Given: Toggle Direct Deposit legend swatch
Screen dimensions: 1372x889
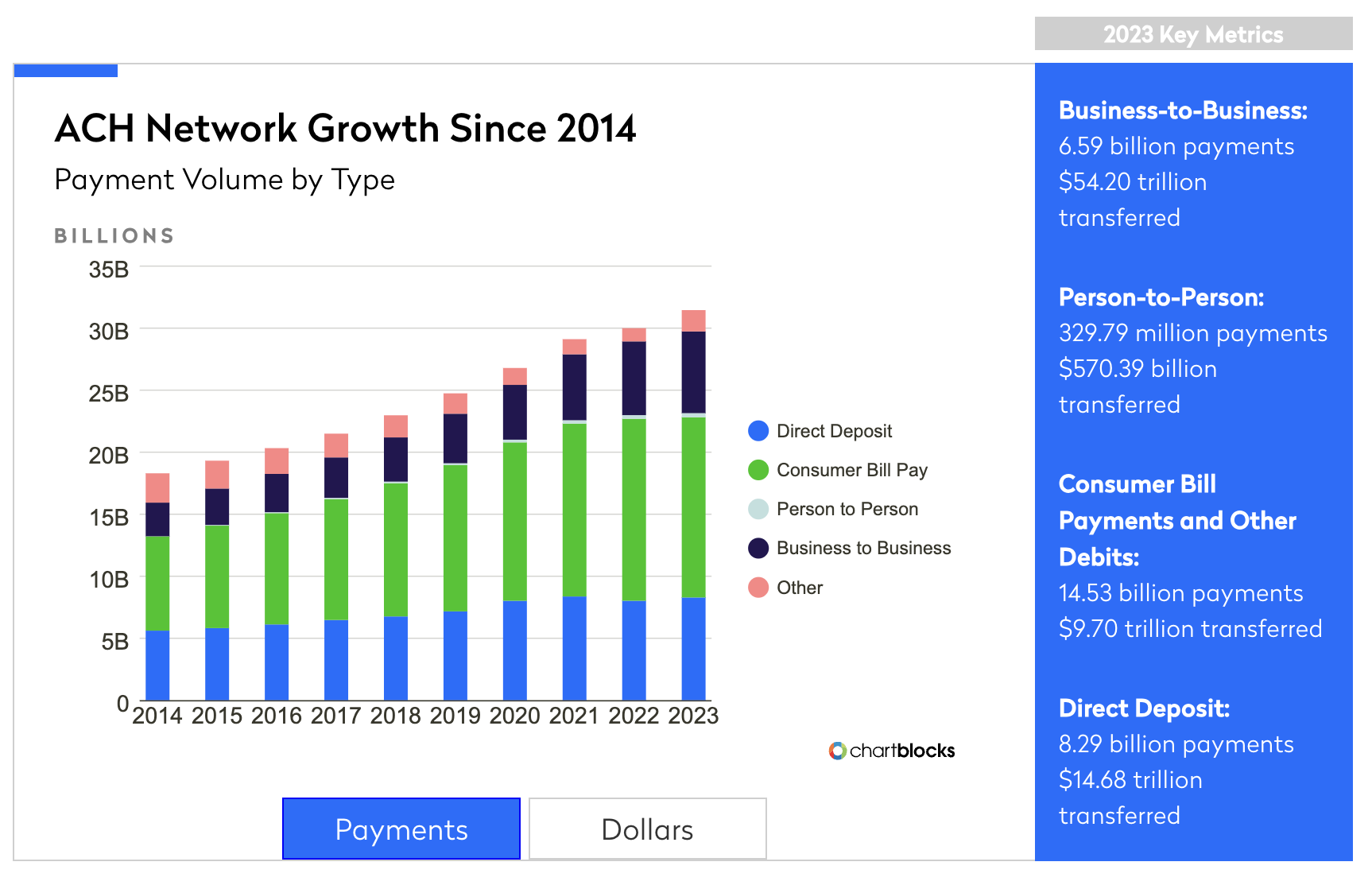Looking at the screenshot, I should click(758, 431).
